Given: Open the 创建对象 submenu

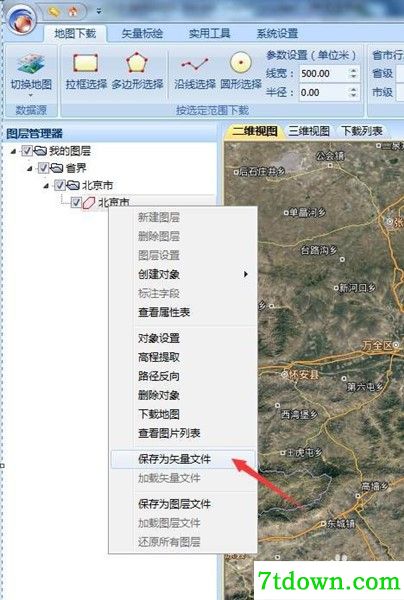Looking at the screenshot, I should click(183, 274).
